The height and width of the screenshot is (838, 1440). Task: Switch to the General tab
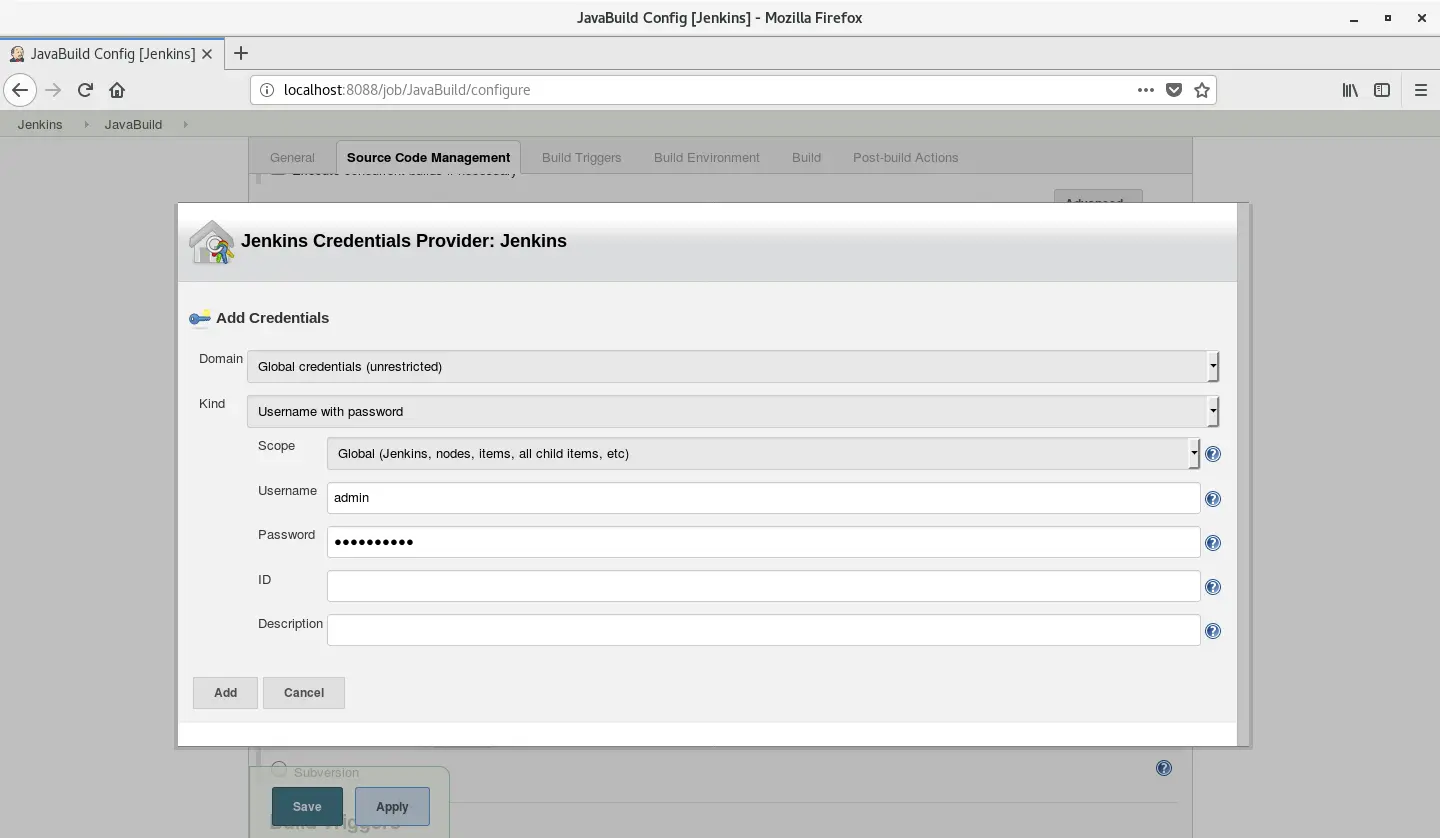tap(292, 157)
